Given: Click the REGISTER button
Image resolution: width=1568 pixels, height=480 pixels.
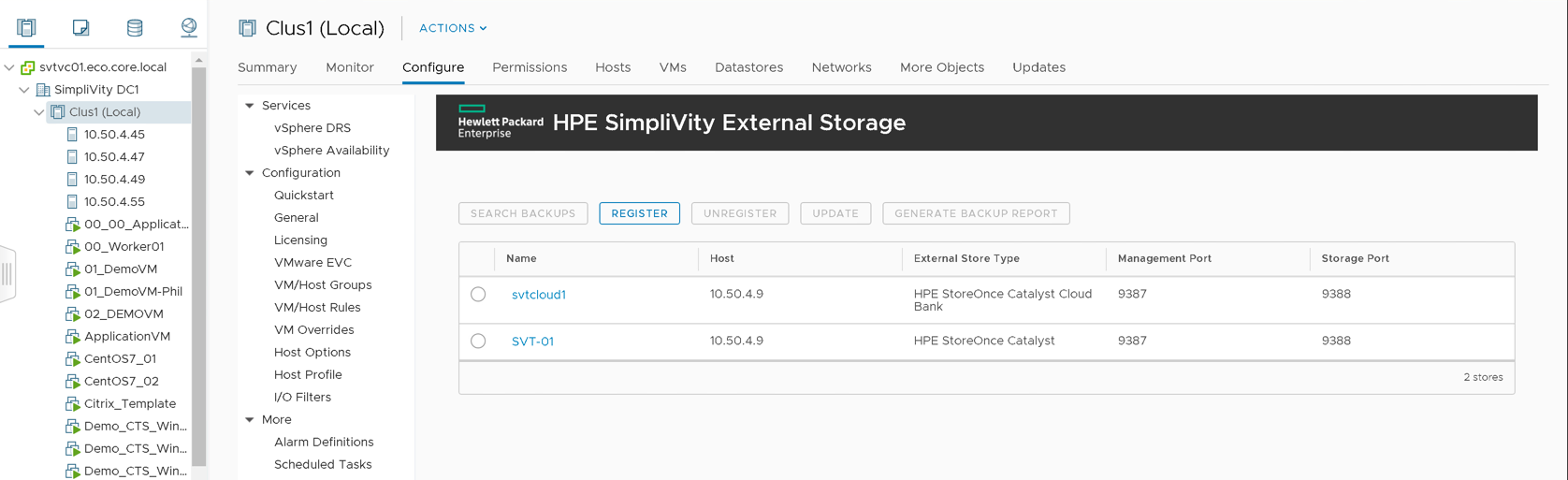Looking at the screenshot, I should click(x=640, y=213).
